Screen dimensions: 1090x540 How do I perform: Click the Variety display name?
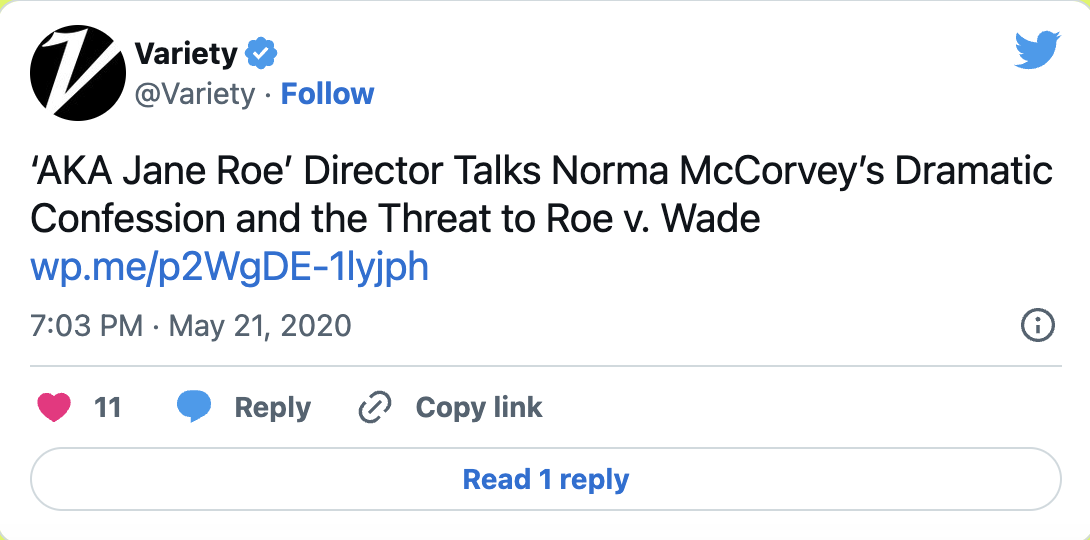(x=188, y=53)
